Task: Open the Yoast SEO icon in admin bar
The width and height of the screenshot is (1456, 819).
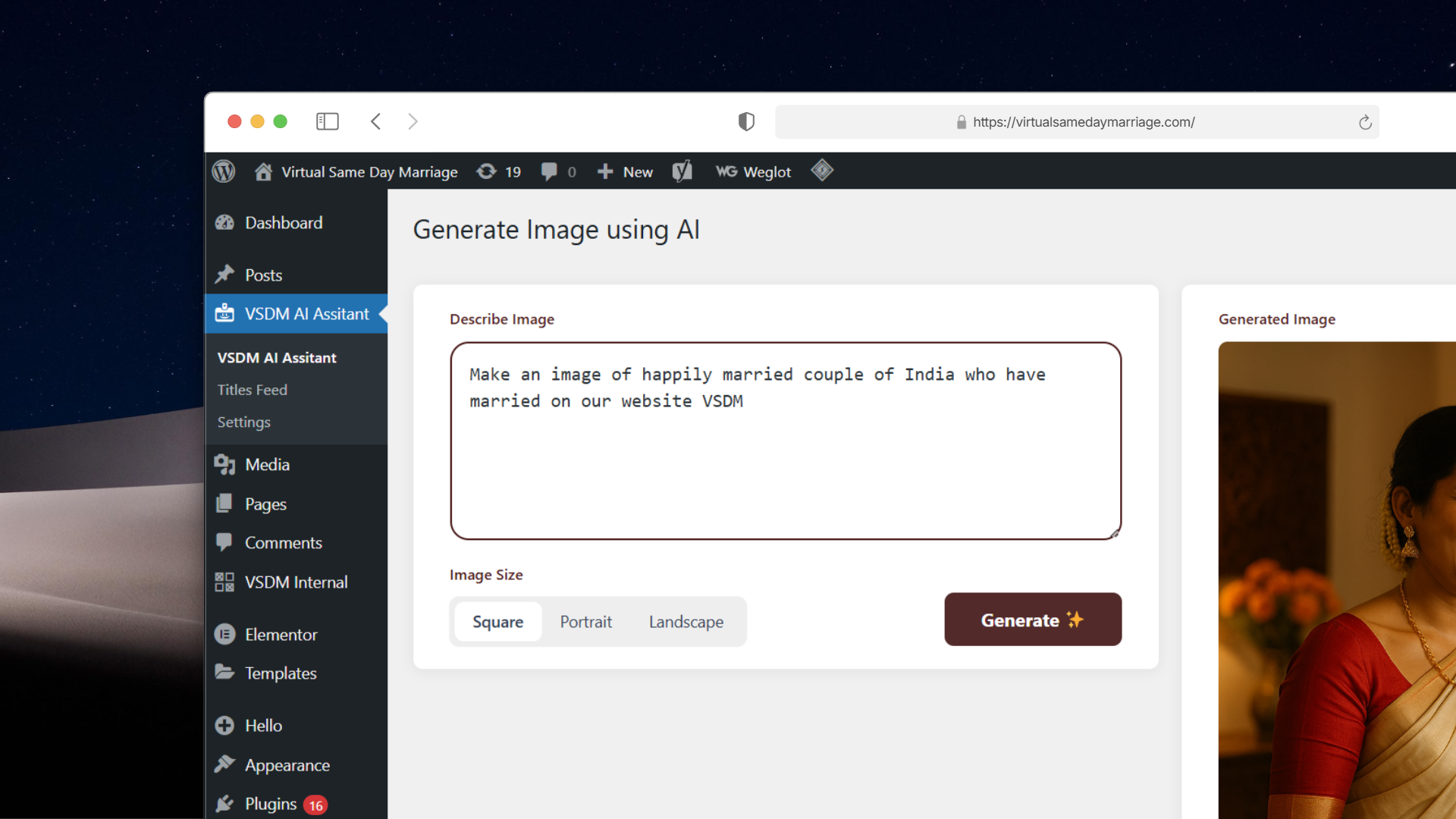Action: click(x=682, y=171)
